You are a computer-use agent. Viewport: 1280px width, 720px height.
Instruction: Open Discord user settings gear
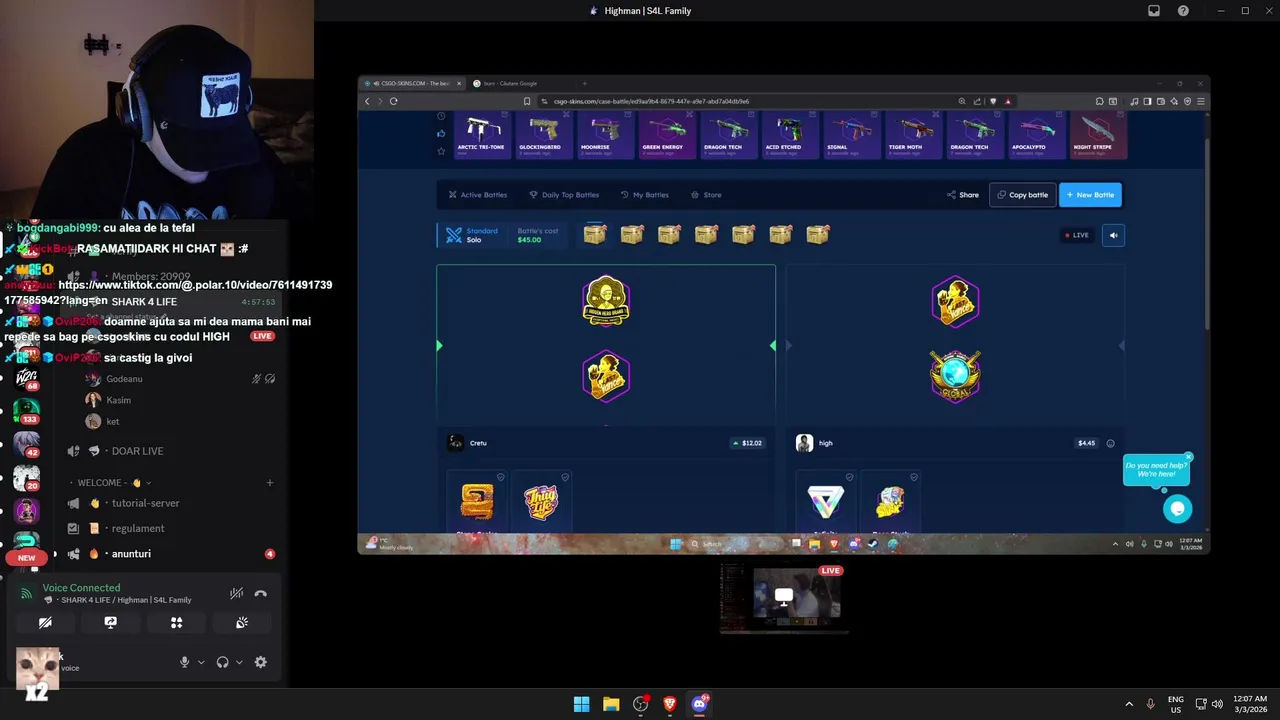tap(261, 662)
